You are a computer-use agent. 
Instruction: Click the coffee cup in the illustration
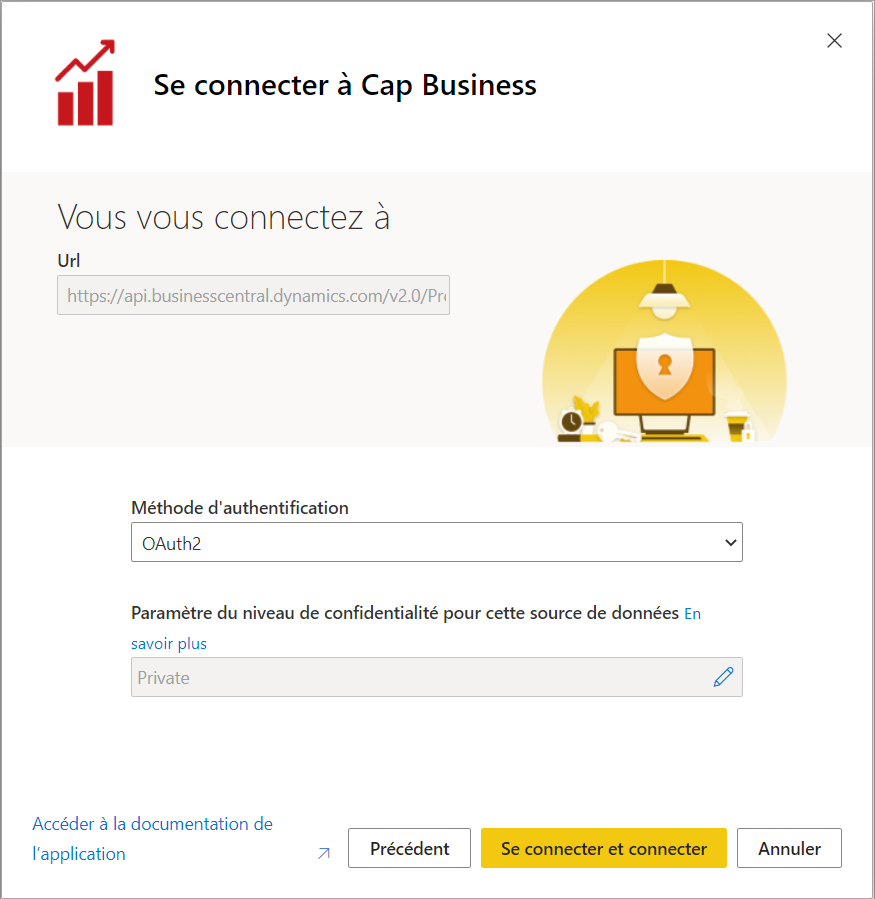pos(735,427)
